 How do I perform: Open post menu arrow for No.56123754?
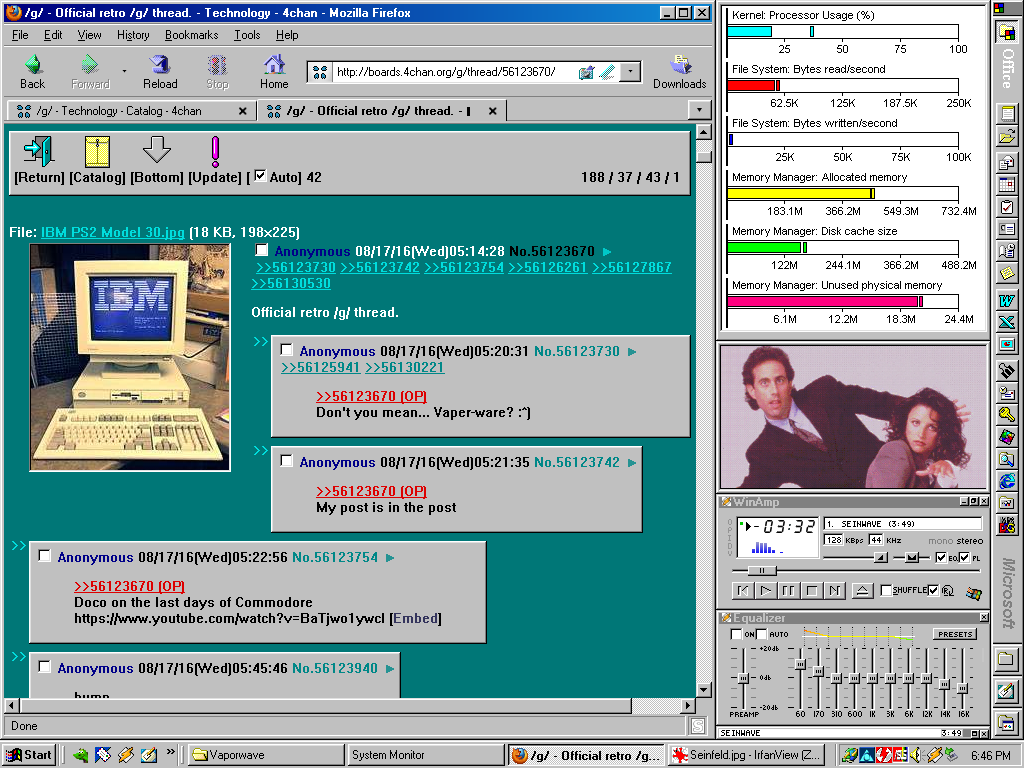pyautogui.click(x=391, y=558)
